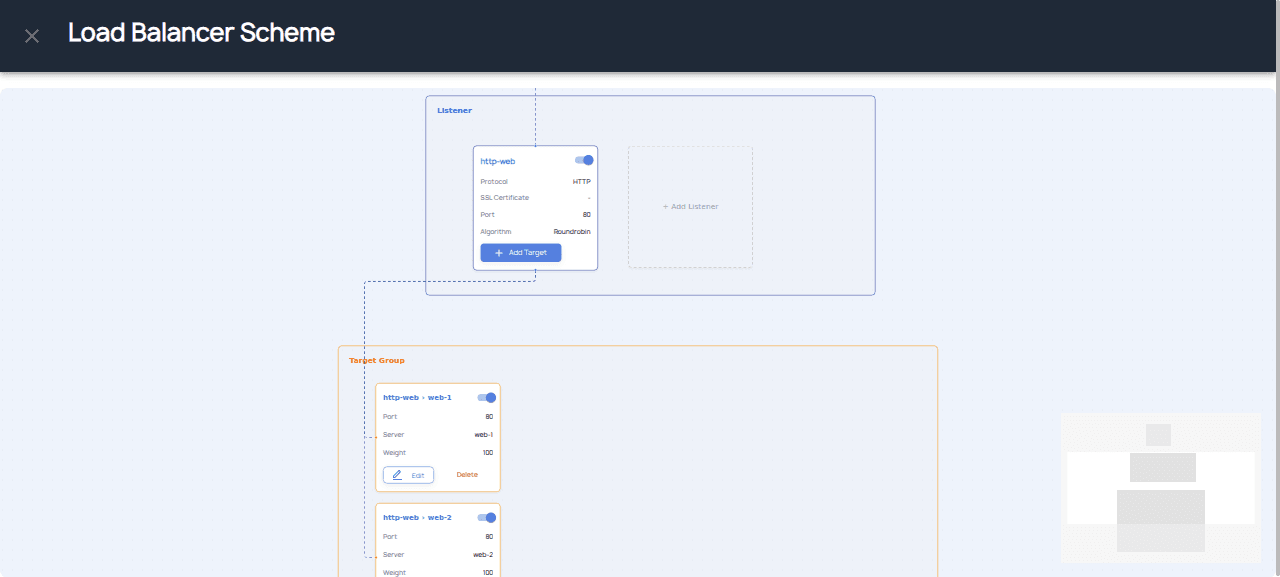Click the Load Balancer Scheme heading
The image size is (1280, 577).
coord(201,33)
